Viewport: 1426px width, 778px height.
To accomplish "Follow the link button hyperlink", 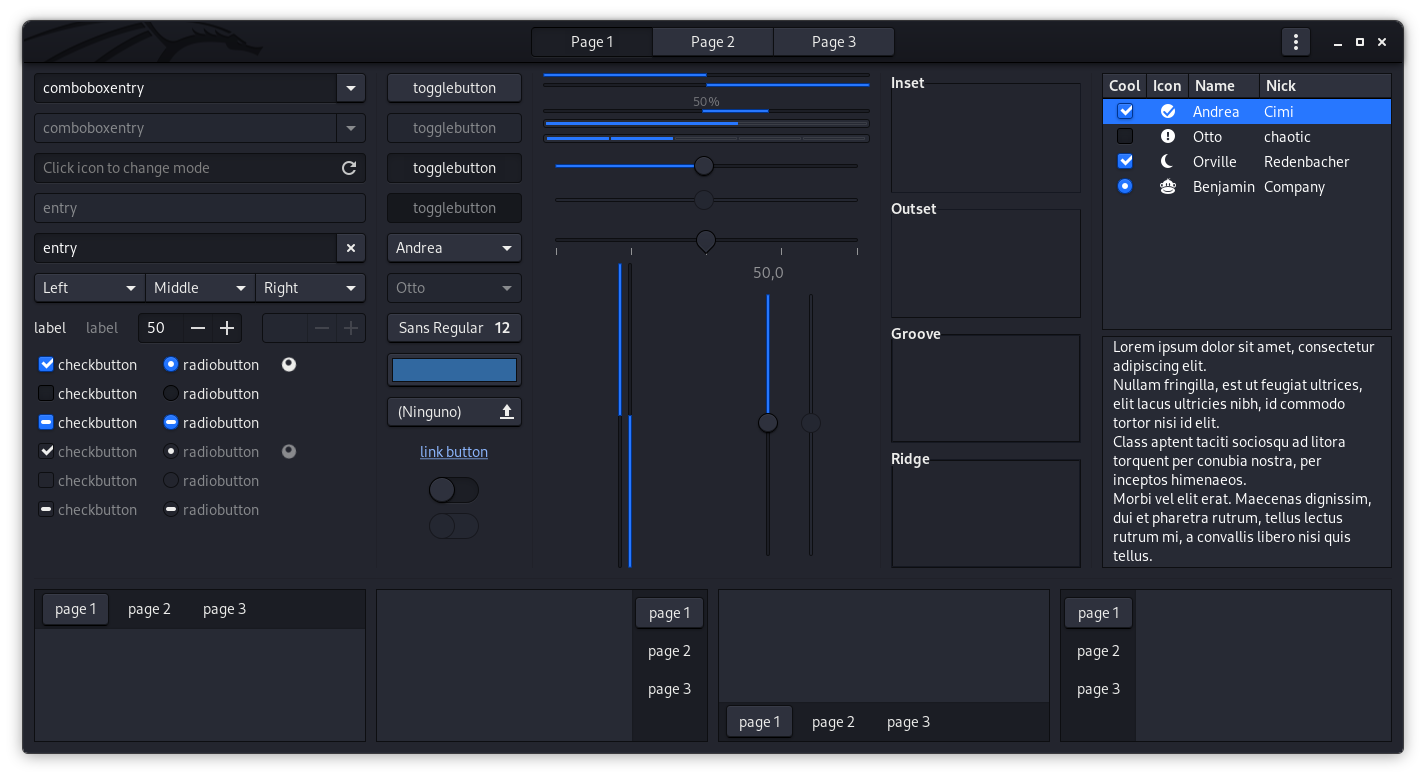I will coord(454,452).
